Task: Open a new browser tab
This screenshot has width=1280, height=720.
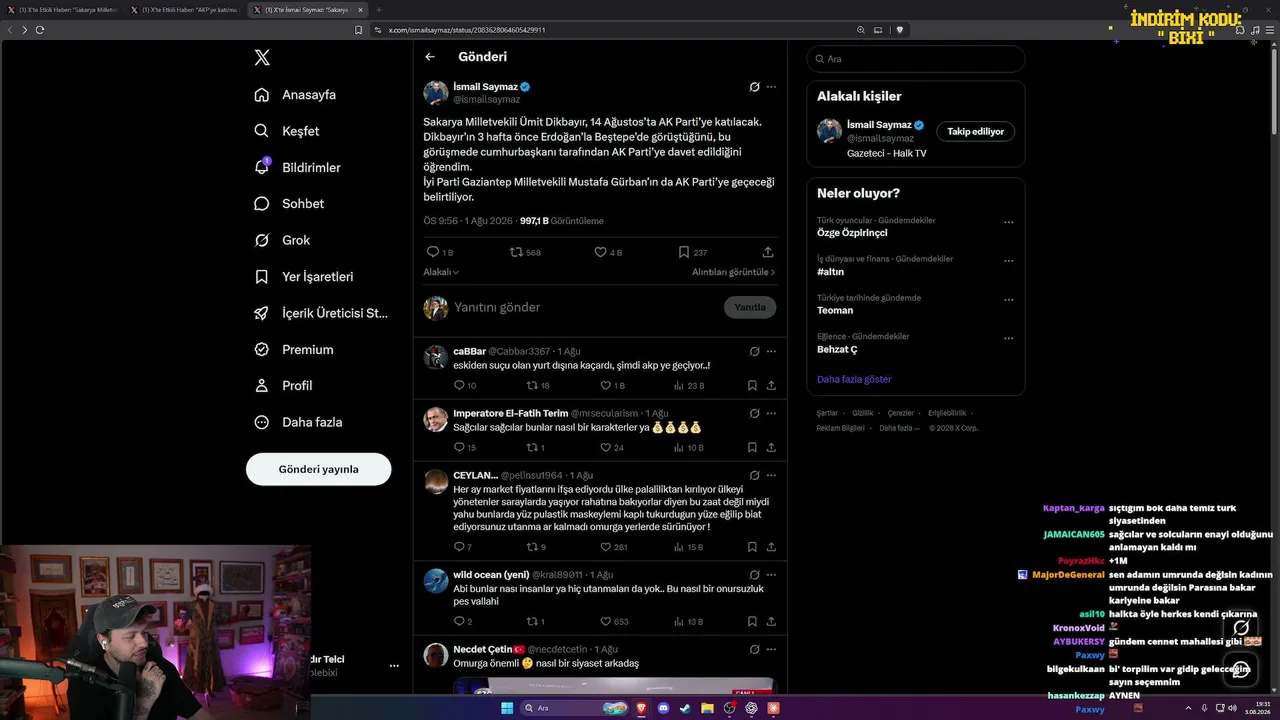Action: click(x=378, y=10)
